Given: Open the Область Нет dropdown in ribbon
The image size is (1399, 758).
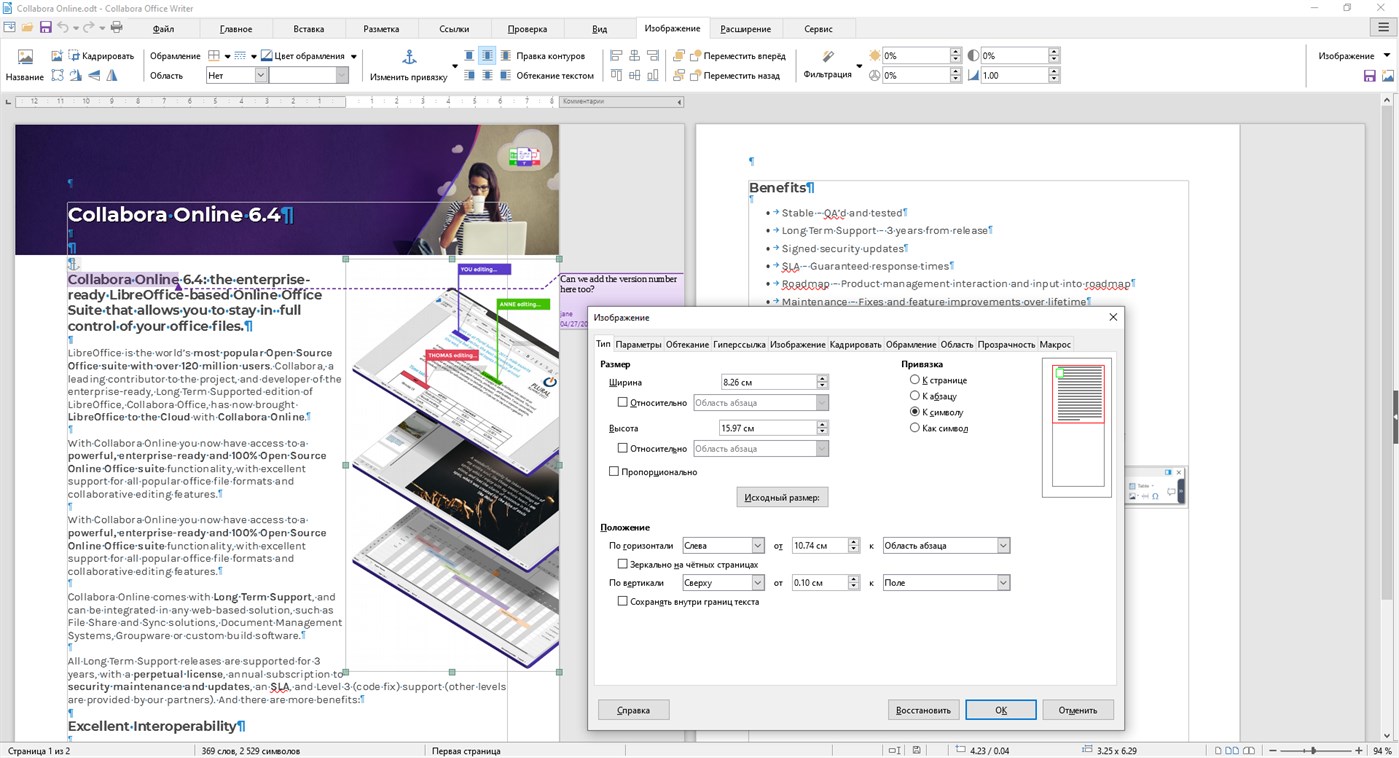Looking at the screenshot, I should (x=237, y=75).
